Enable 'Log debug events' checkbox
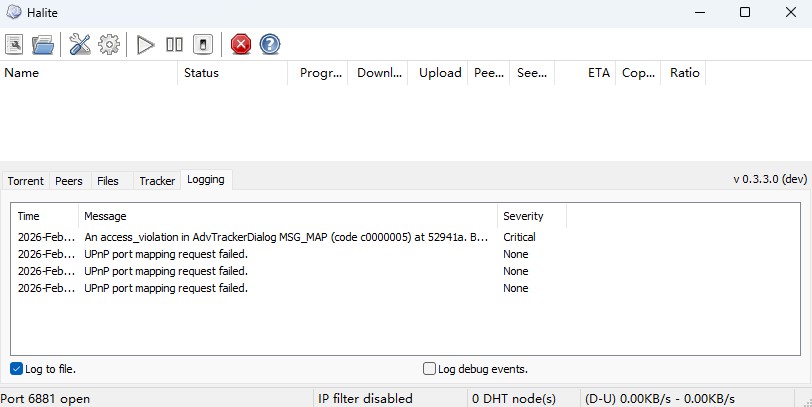 tap(430, 369)
